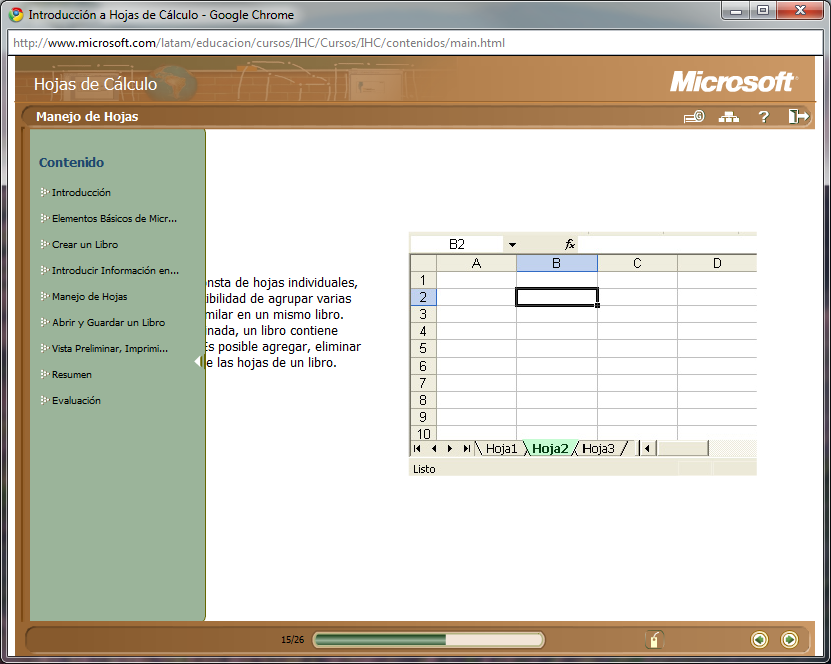This screenshot has height=664, width=831.
Task: Open the glossary icon in the header
Action: tap(694, 117)
